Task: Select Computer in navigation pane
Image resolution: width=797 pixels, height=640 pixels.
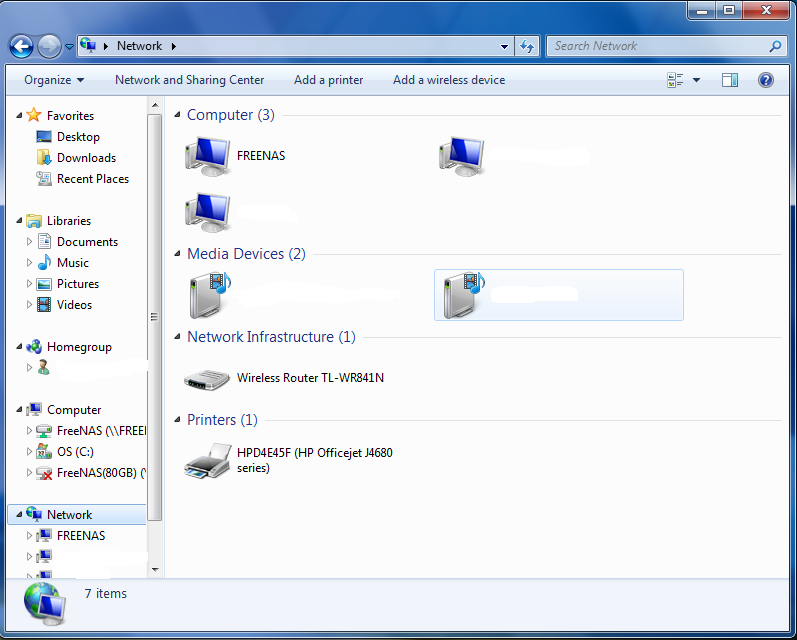Action: 74,410
